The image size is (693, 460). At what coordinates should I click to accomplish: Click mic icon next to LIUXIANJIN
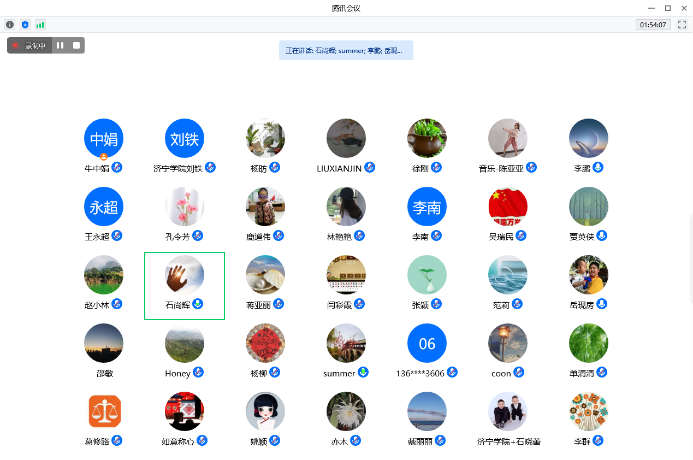pyautogui.click(x=369, y=167)
